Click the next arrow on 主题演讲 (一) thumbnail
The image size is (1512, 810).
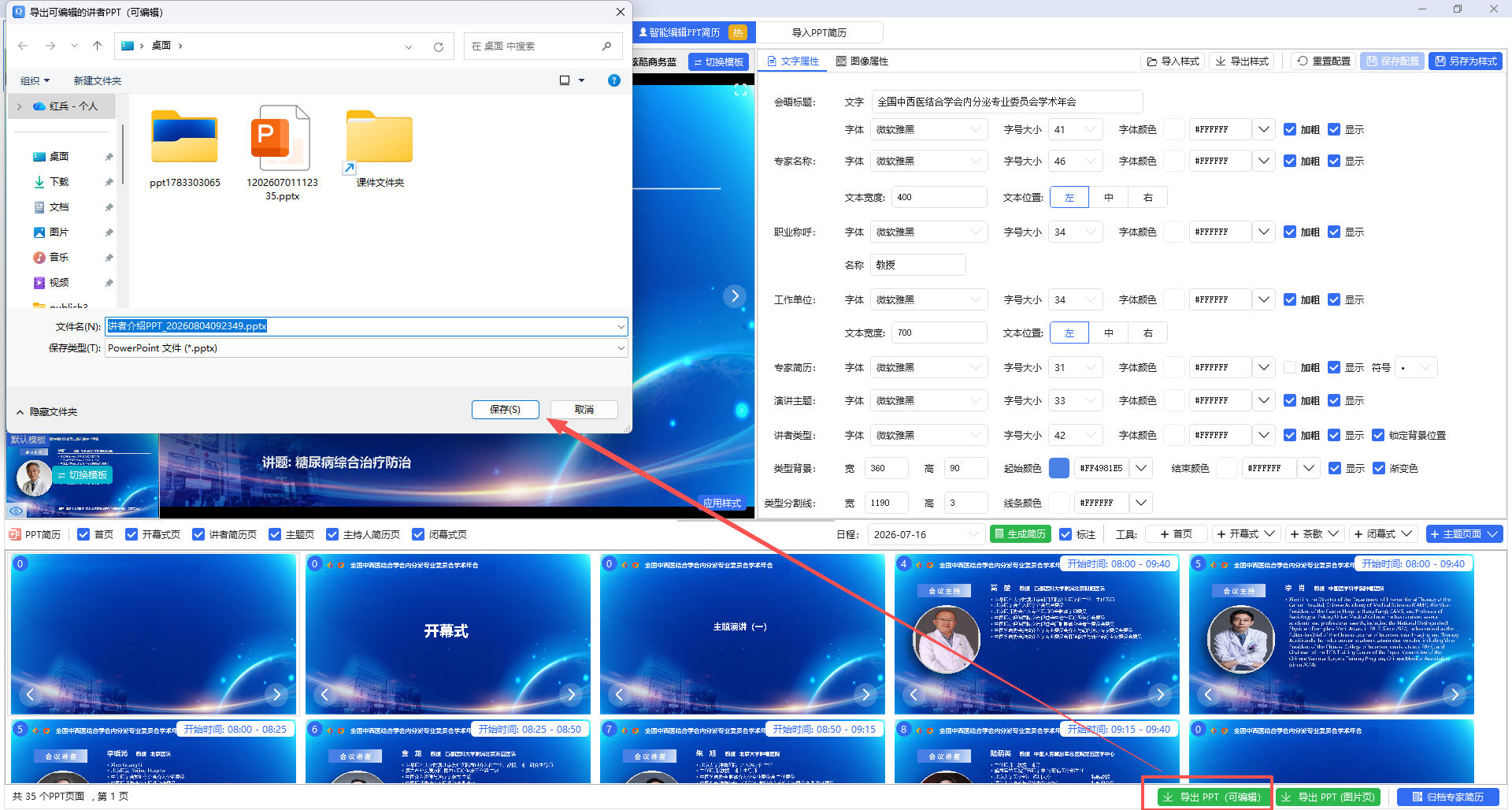(x=865, y=694)
